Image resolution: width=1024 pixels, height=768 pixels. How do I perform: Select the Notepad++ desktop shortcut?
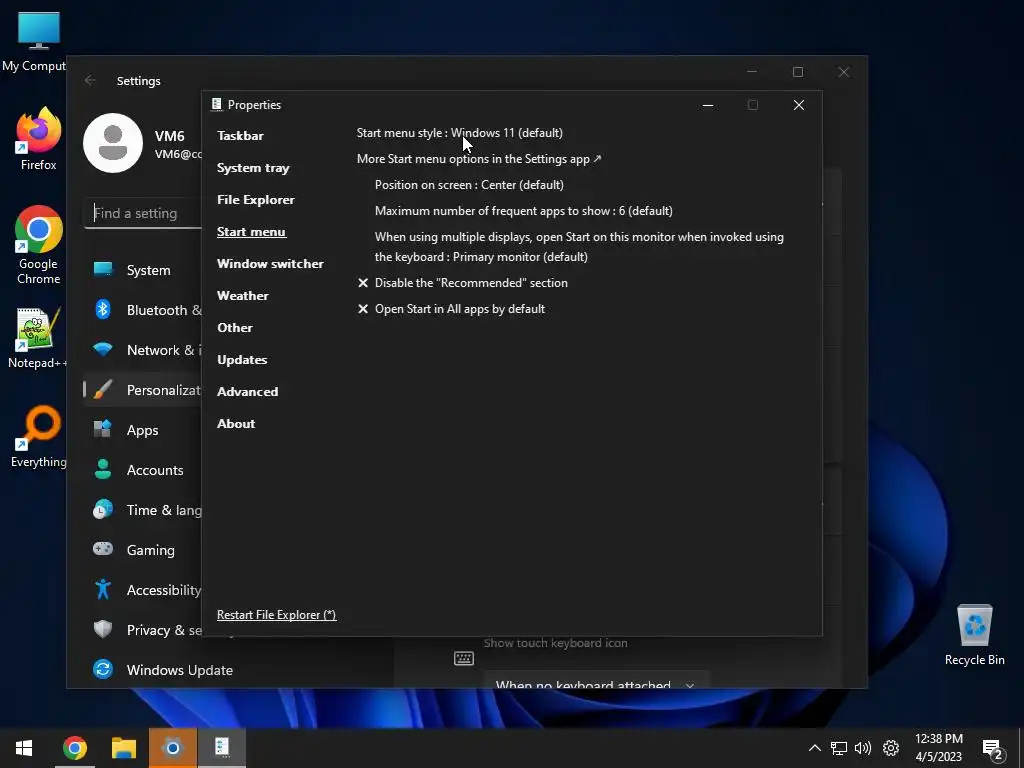click(x=38, y=338)
